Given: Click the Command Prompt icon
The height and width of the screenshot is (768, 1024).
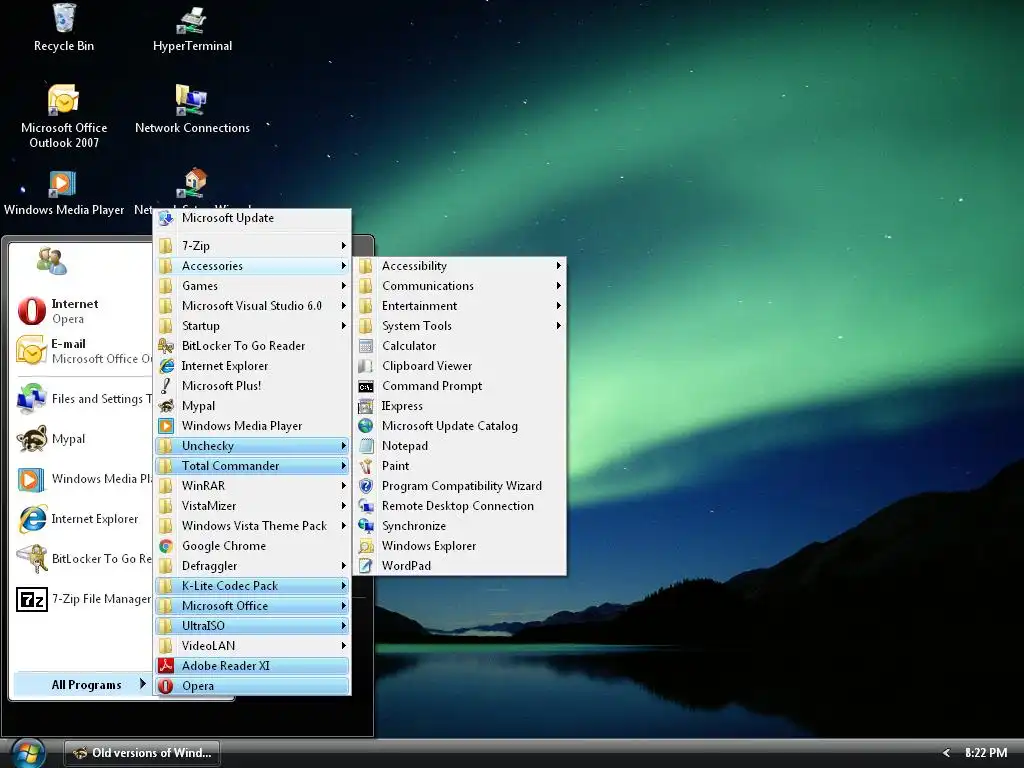Looking at the screenshot, I should coord(366,387).
